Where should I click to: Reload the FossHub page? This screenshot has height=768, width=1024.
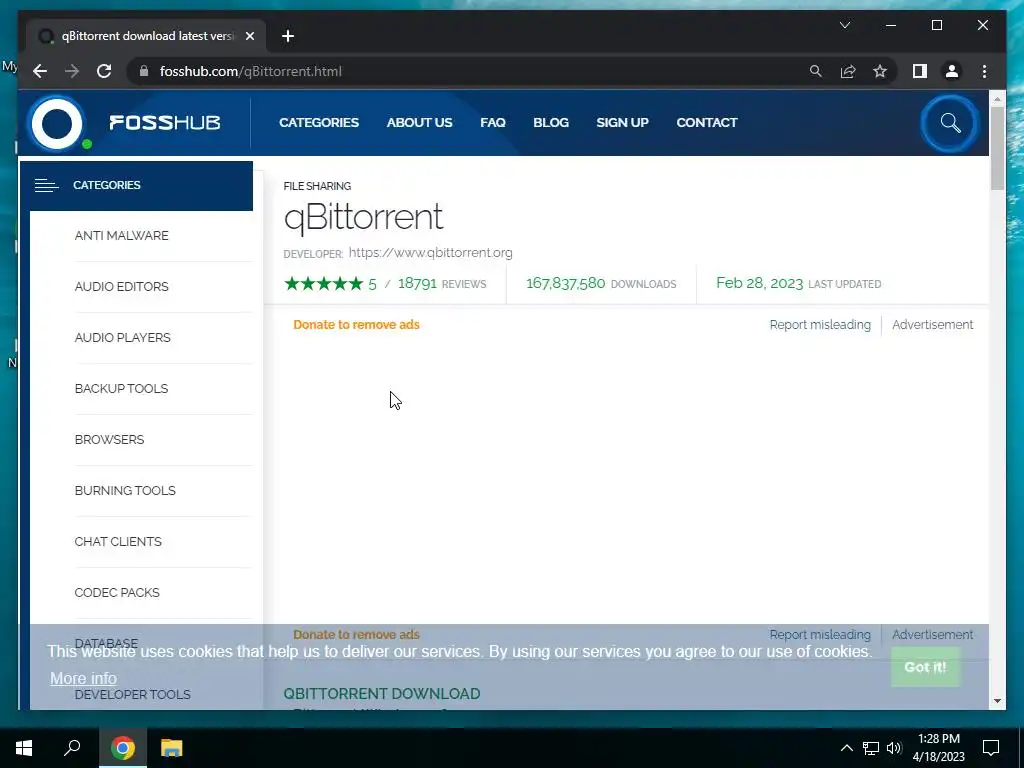click(x=104, y=71)
